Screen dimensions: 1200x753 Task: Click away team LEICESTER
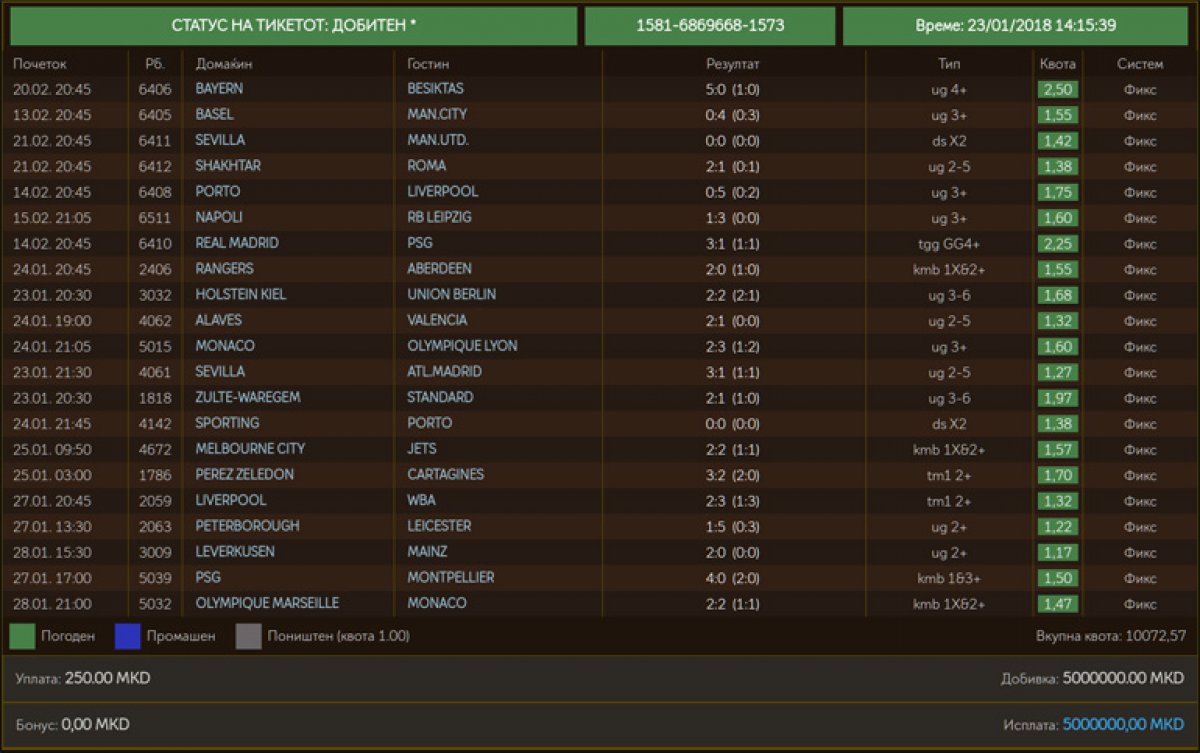point(439,526)
